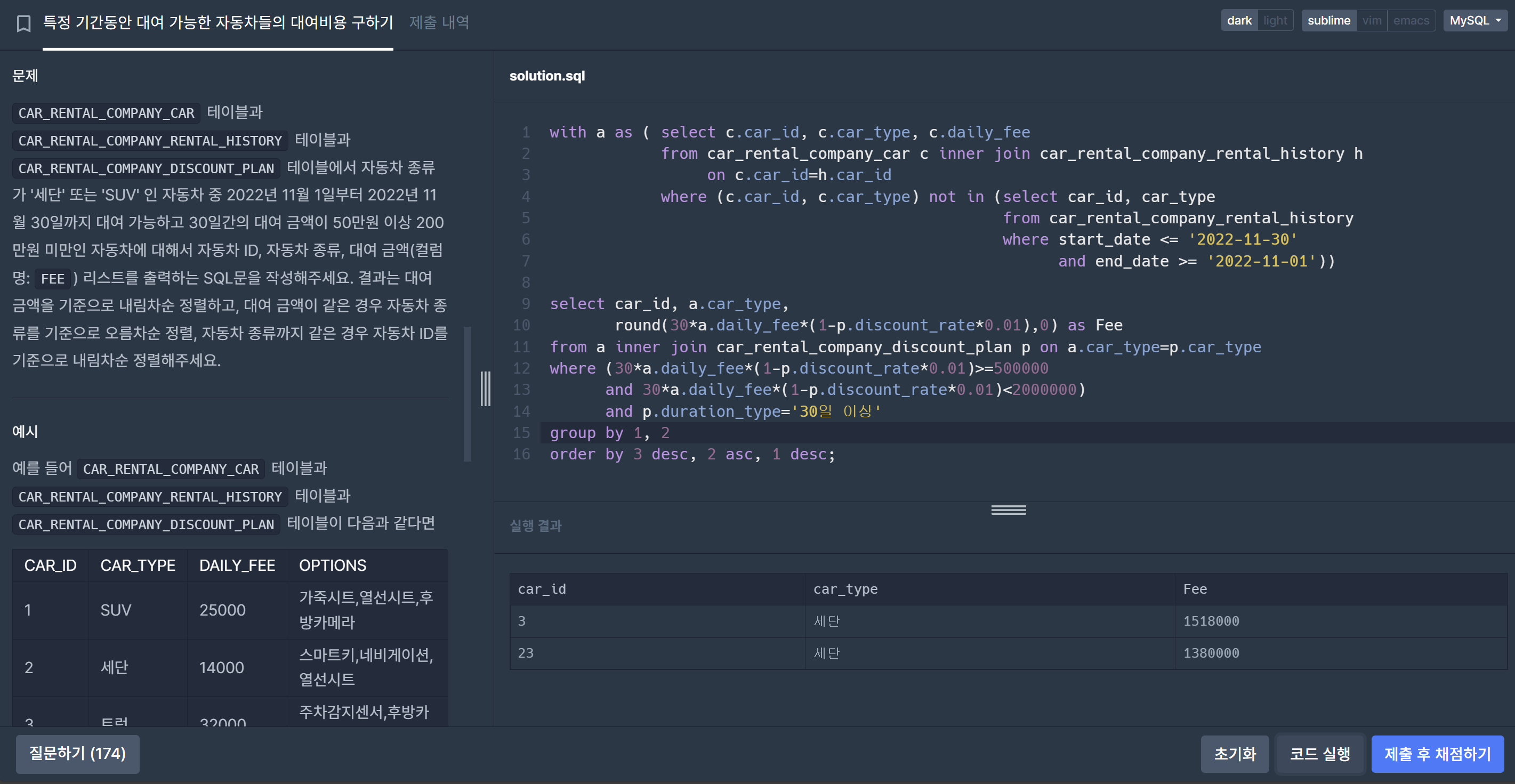1515x784 pixels.
Task: Select the sublime keymap option
Action: pos(1328,21)
